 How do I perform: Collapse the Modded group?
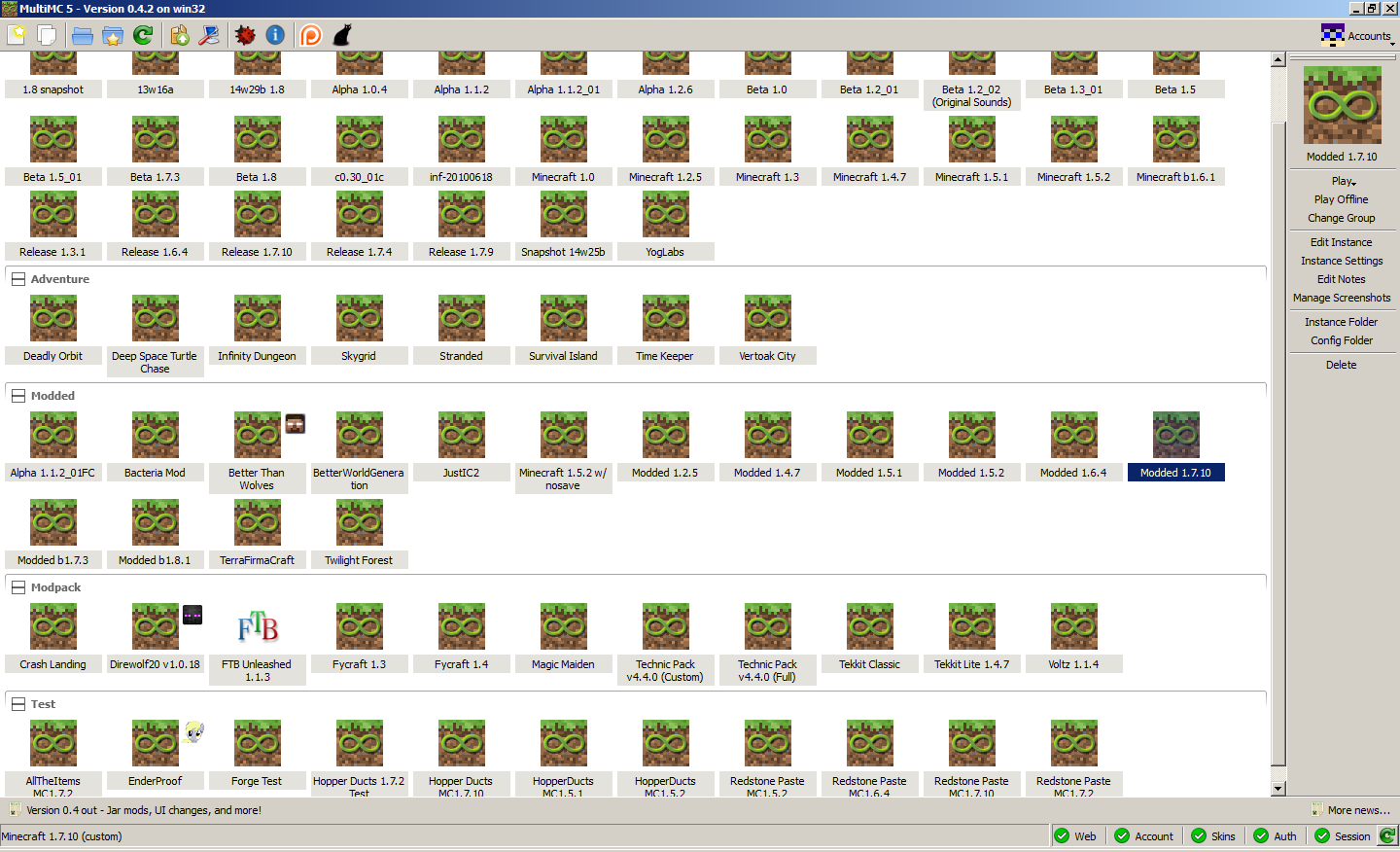(17, 396)
